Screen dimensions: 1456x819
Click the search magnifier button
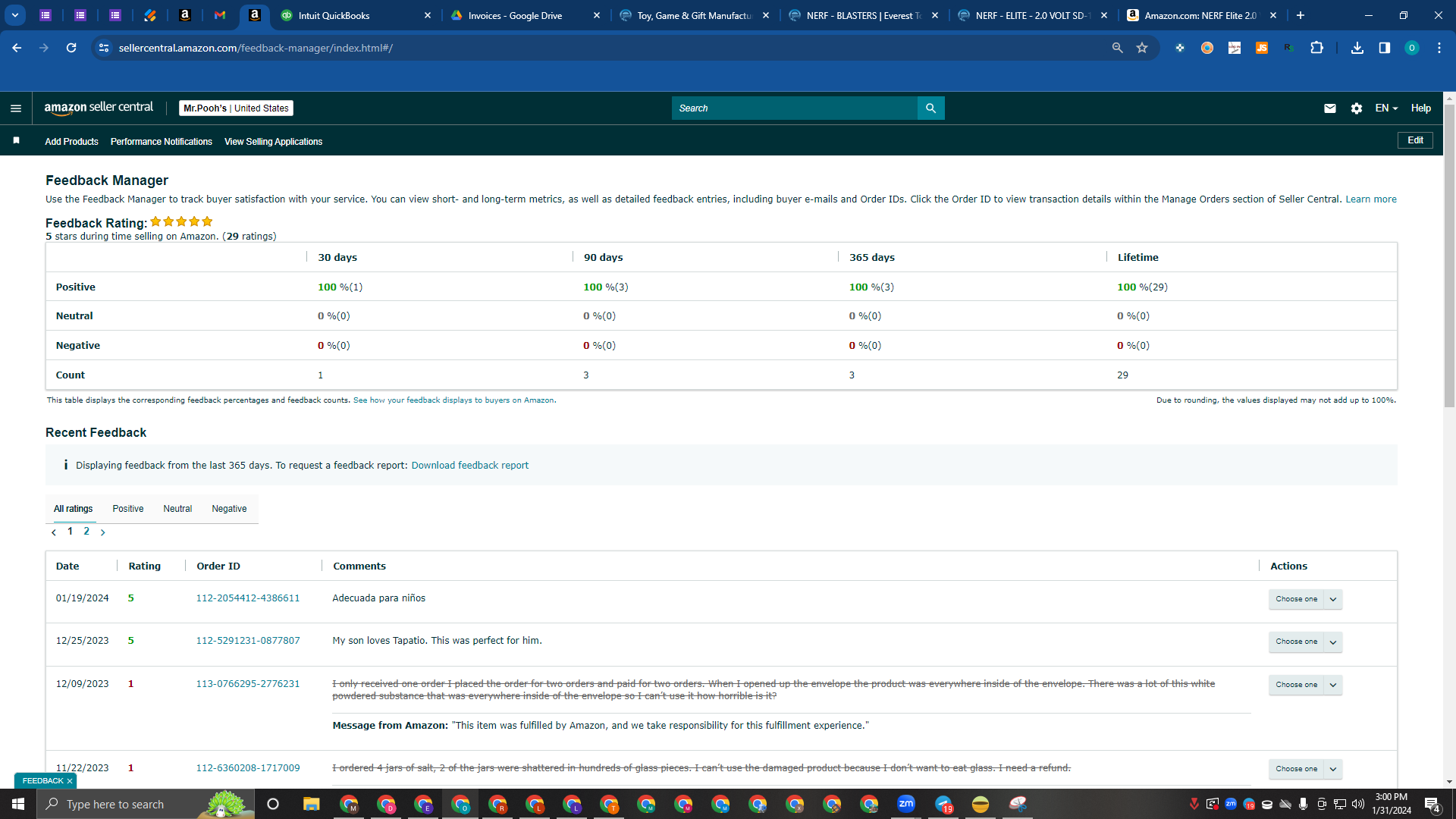pos(930,108)
